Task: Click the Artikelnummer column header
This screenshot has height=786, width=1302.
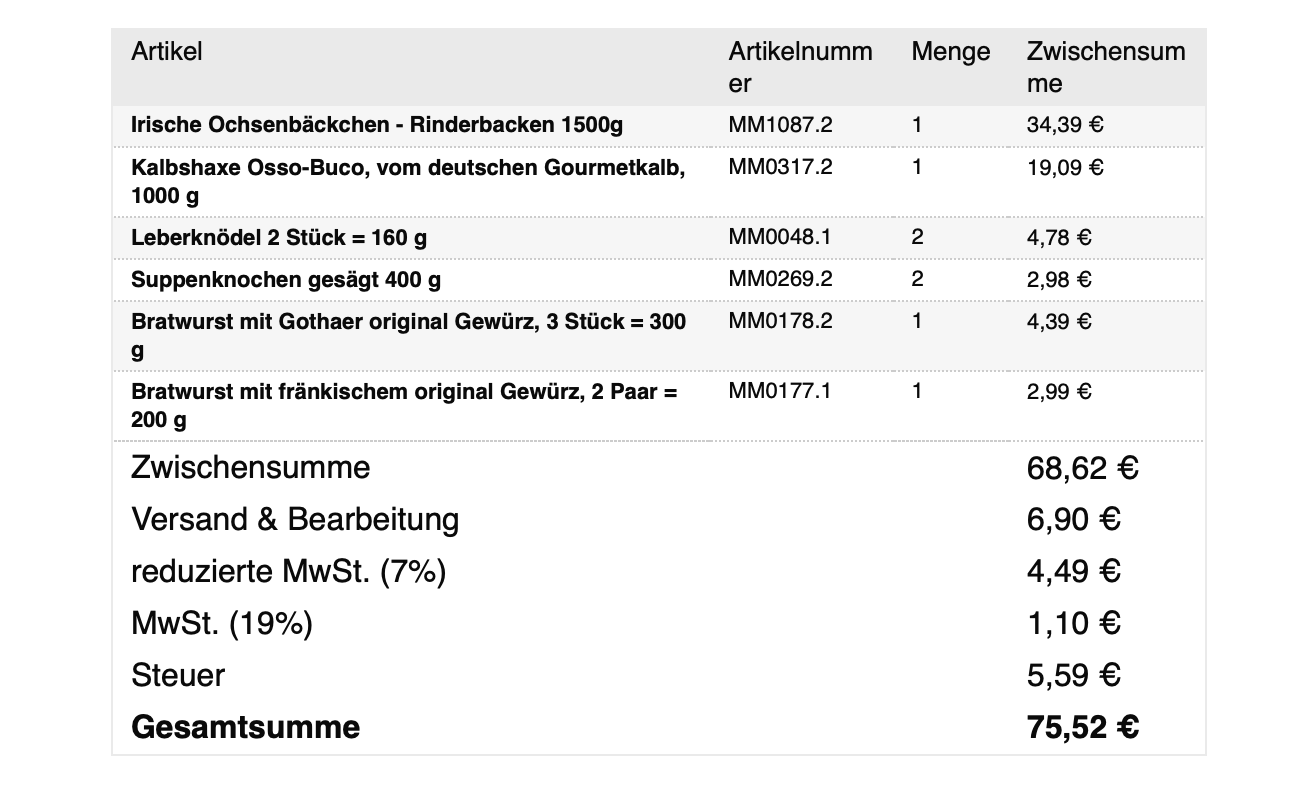Action: pyautogui.click(x=799, y=67)
